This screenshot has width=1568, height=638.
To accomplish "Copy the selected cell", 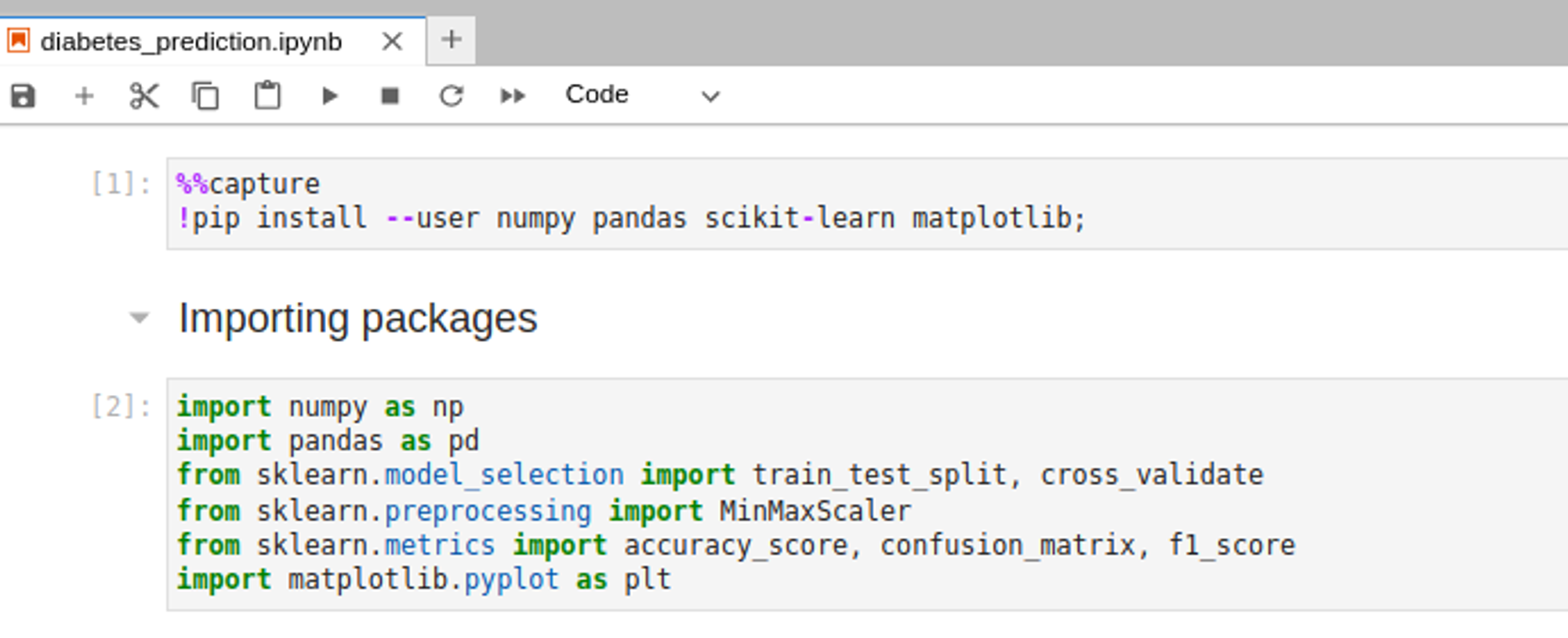I will 205,96.
